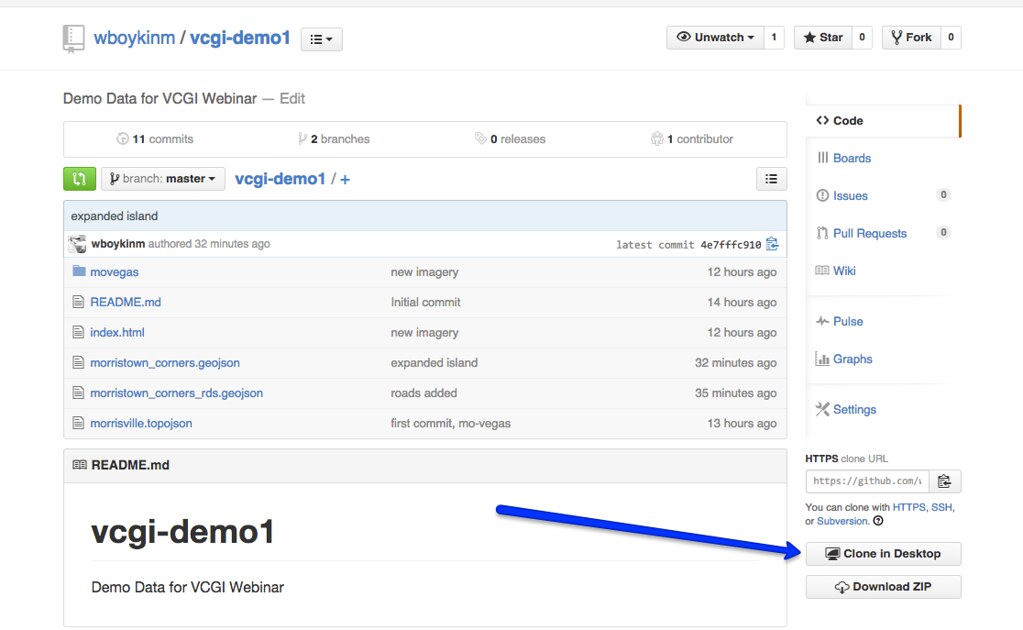Open the branch: master dropdown
The height and width of the screenshot is (630, 1023).
[x=163, y=179]
